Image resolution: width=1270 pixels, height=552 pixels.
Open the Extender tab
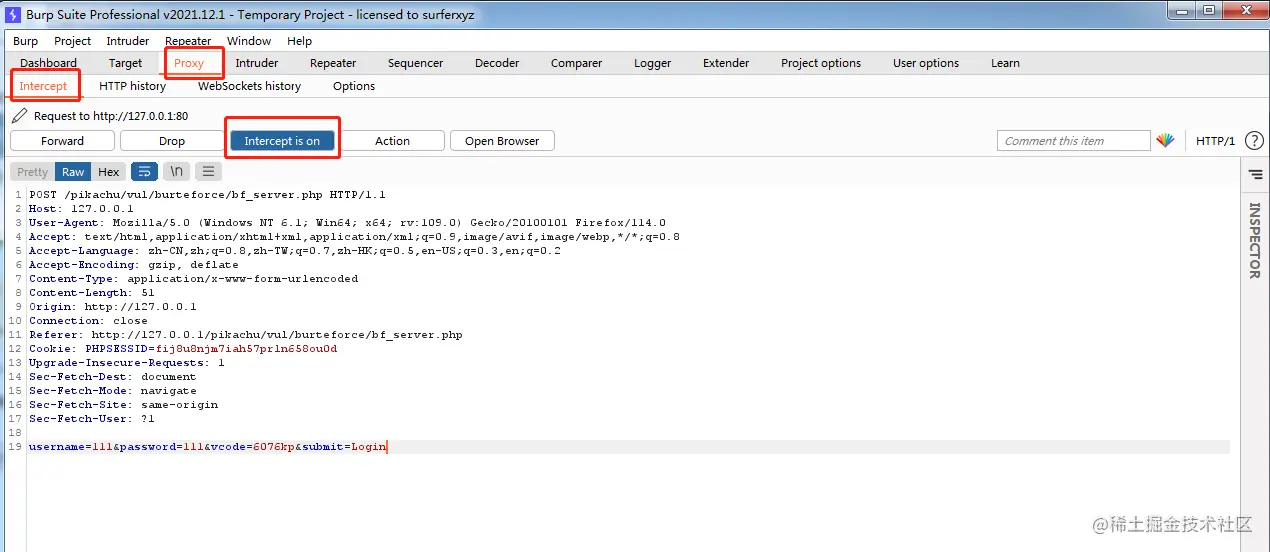(x=726, y=63)
